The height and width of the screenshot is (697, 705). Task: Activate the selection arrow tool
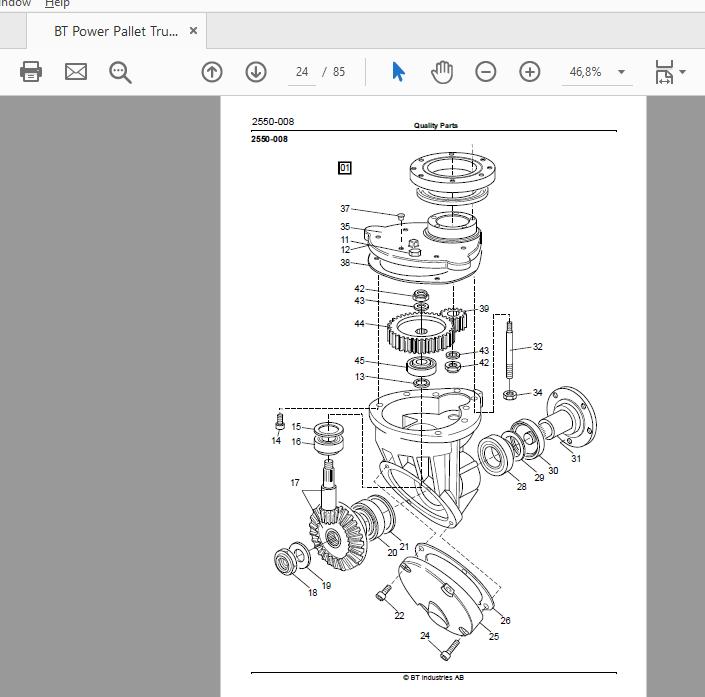point(398,72)
